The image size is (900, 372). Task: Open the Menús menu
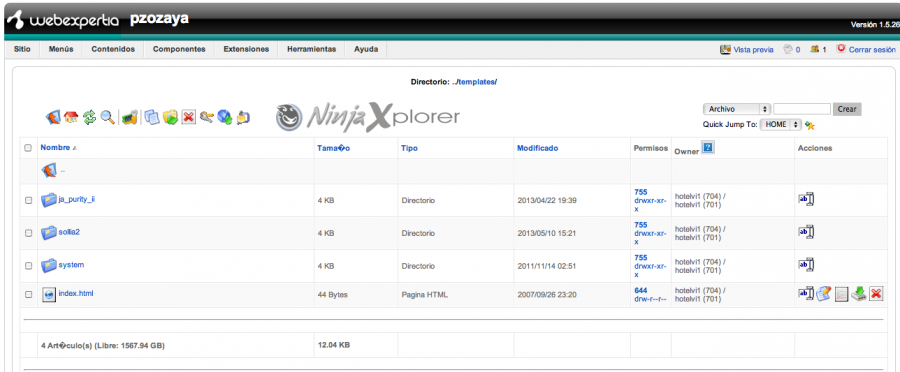[x=61, y=49]
